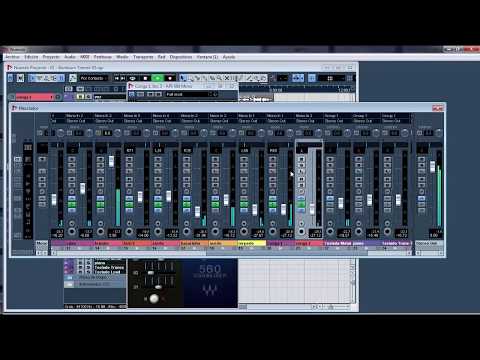Select the Teclado Metal channel name label in mixer

[x=338, y=243]
